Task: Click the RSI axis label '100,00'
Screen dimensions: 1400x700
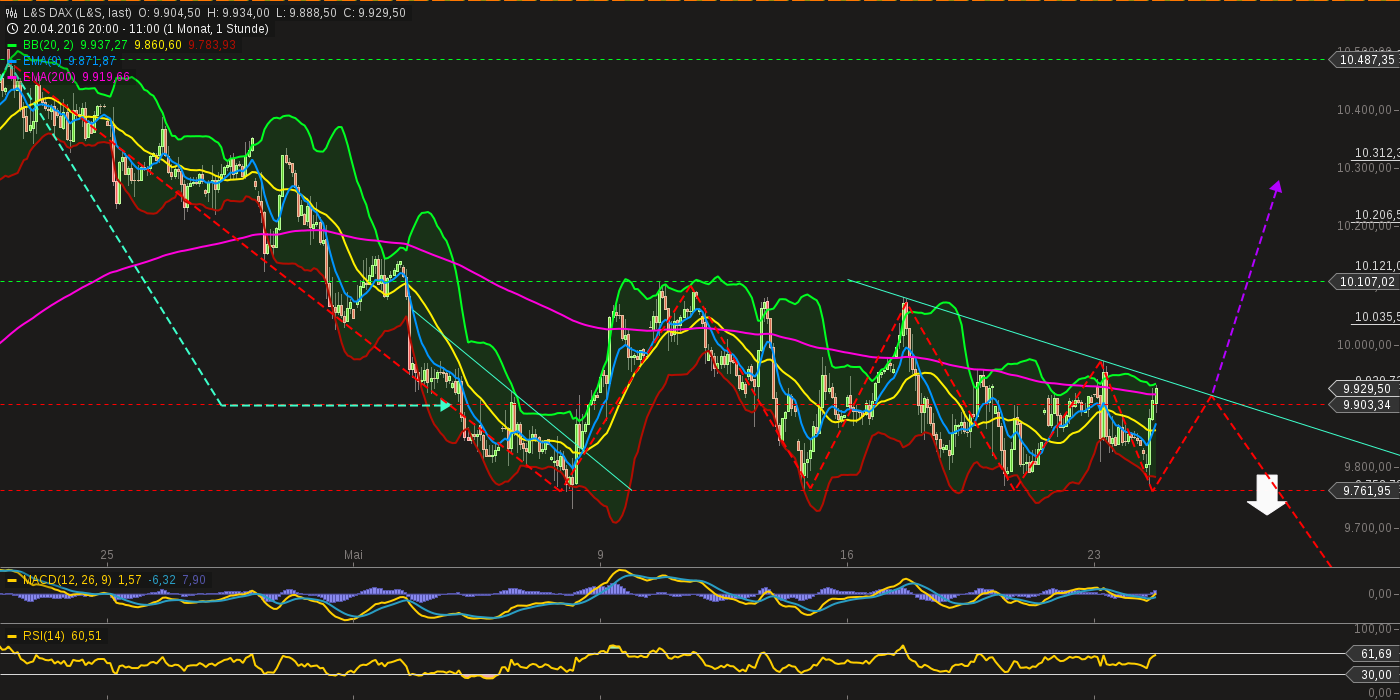Action: (x=1373, y=629)
